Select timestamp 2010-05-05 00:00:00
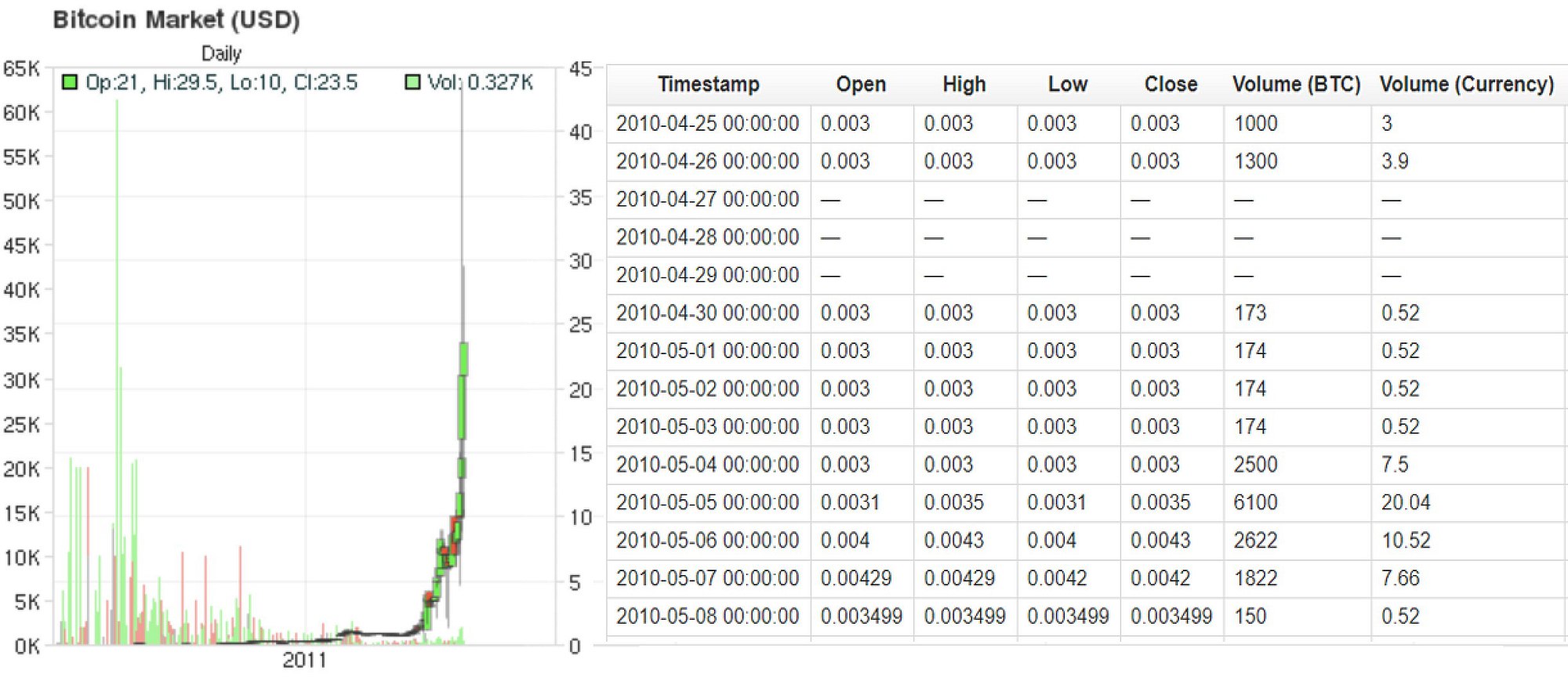This screenshot has width=1568, height=677. click(x=708, y=503)
